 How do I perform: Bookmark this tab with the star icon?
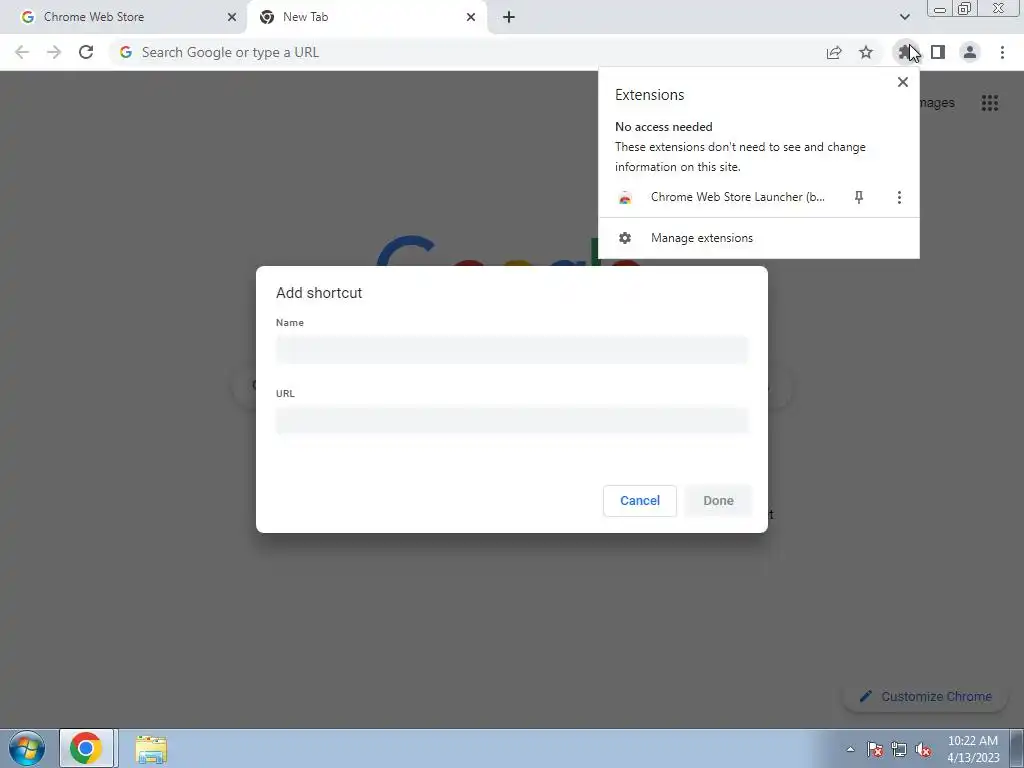[x=866, y=52]
